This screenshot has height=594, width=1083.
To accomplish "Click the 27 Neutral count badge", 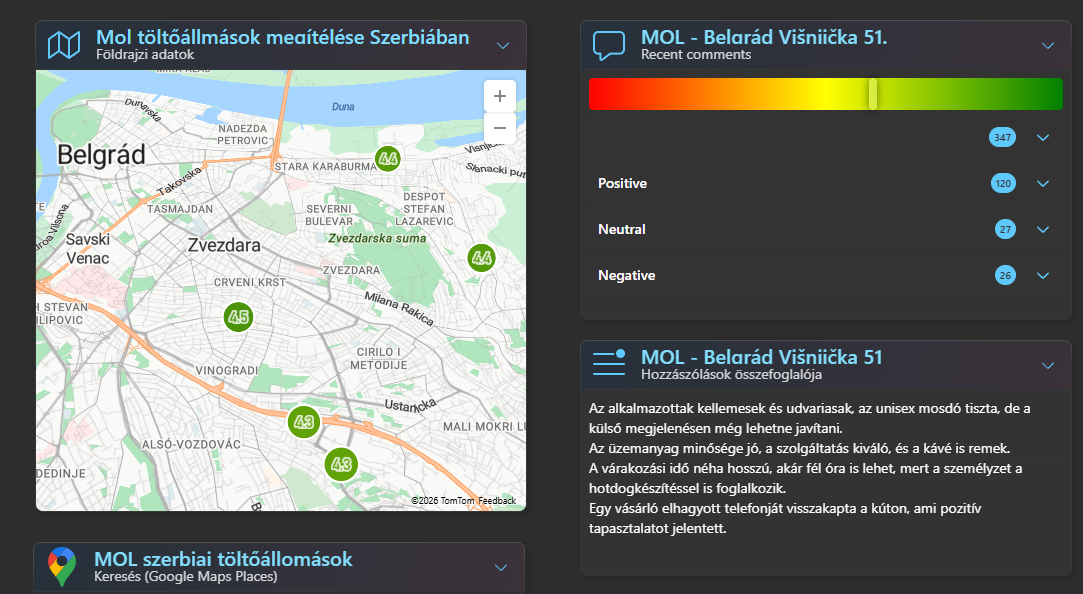I will (x=1005, y=229).
